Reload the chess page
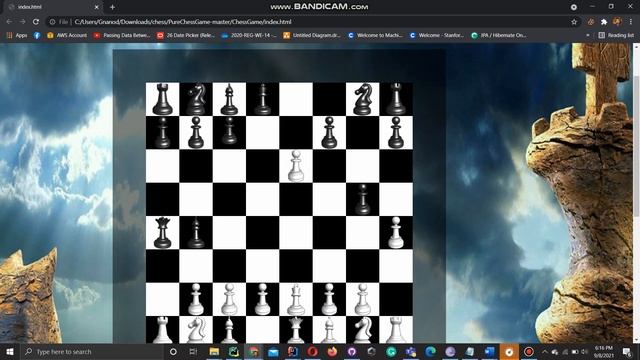This screenshot has width=640, height=360. click(36, 22)
